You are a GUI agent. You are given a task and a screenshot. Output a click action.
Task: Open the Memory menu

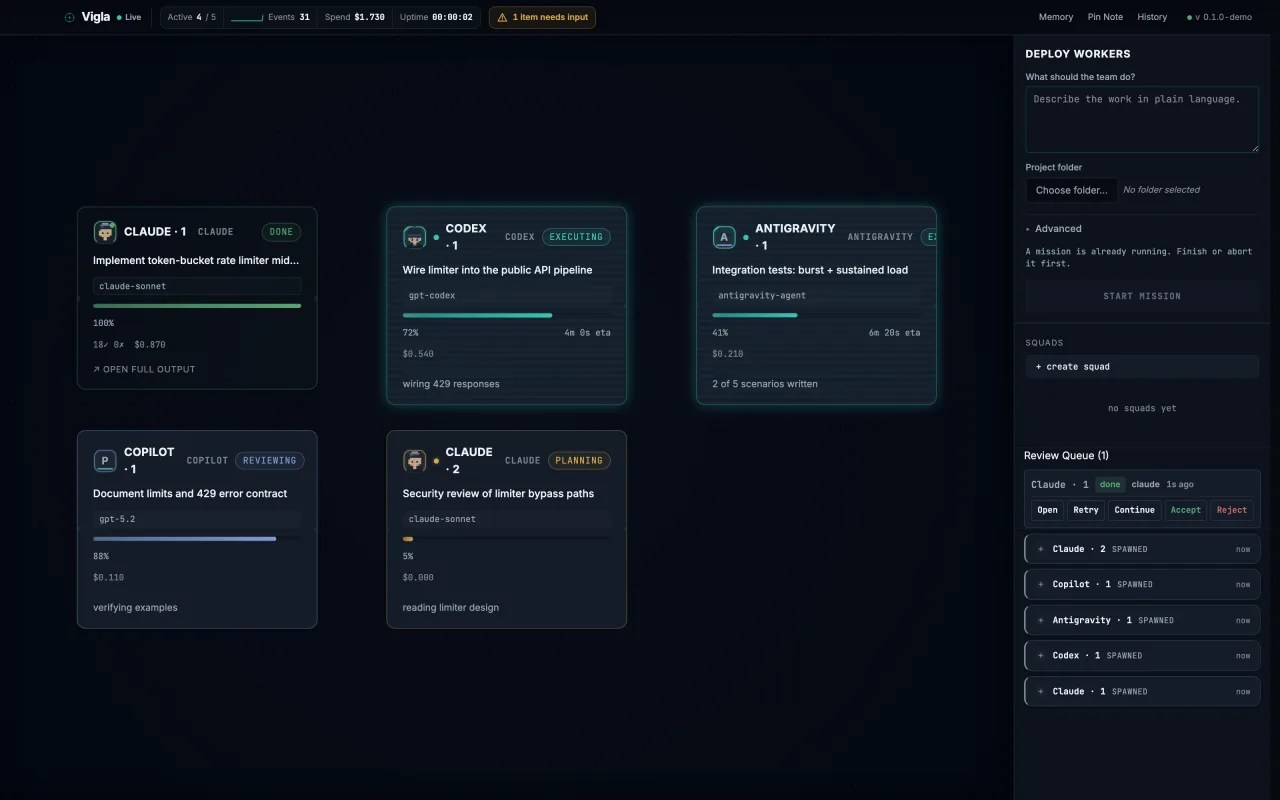pyautogui.click(x=1056, y=17)
